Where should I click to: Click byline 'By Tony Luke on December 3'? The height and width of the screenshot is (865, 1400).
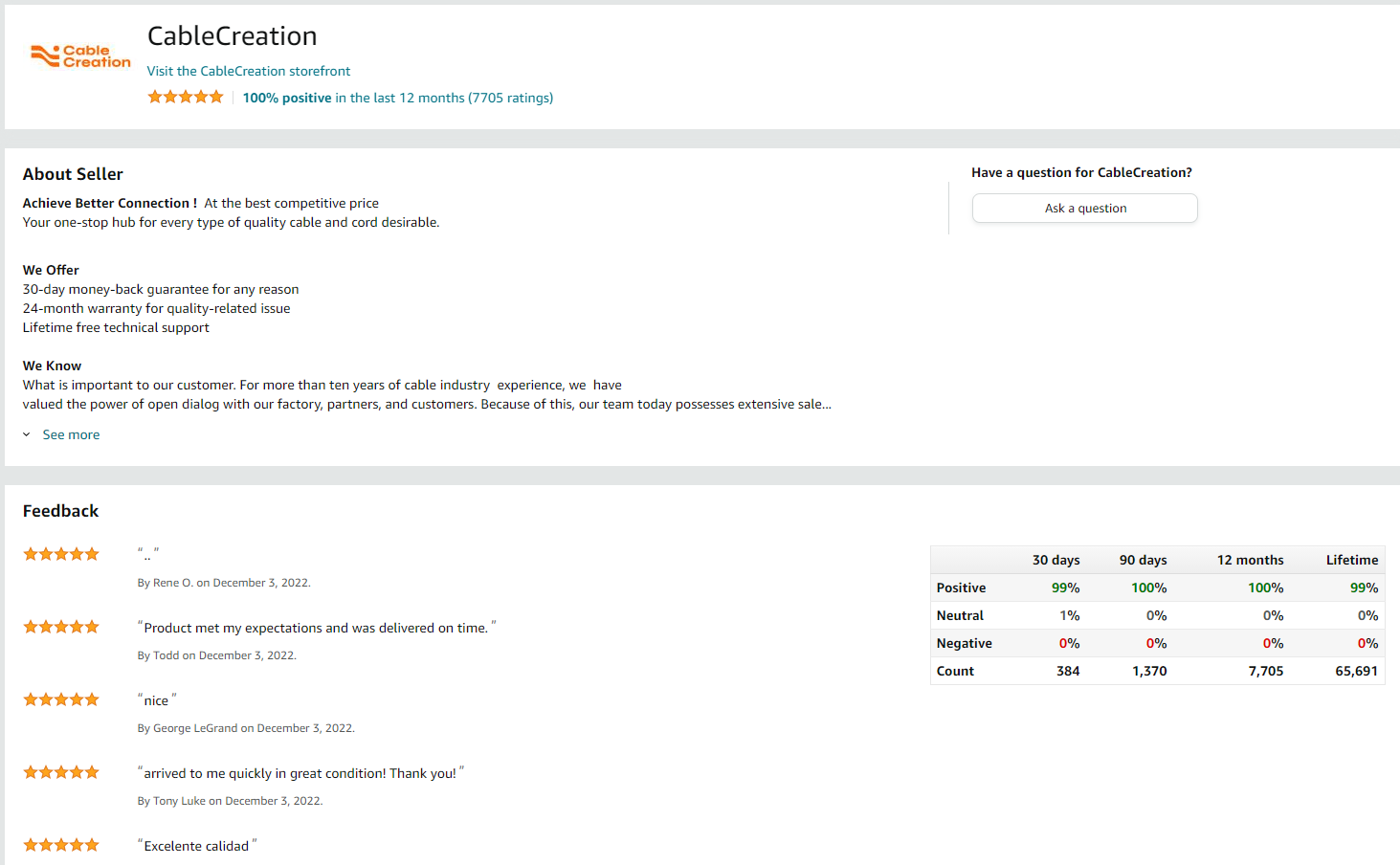[230, 801]
